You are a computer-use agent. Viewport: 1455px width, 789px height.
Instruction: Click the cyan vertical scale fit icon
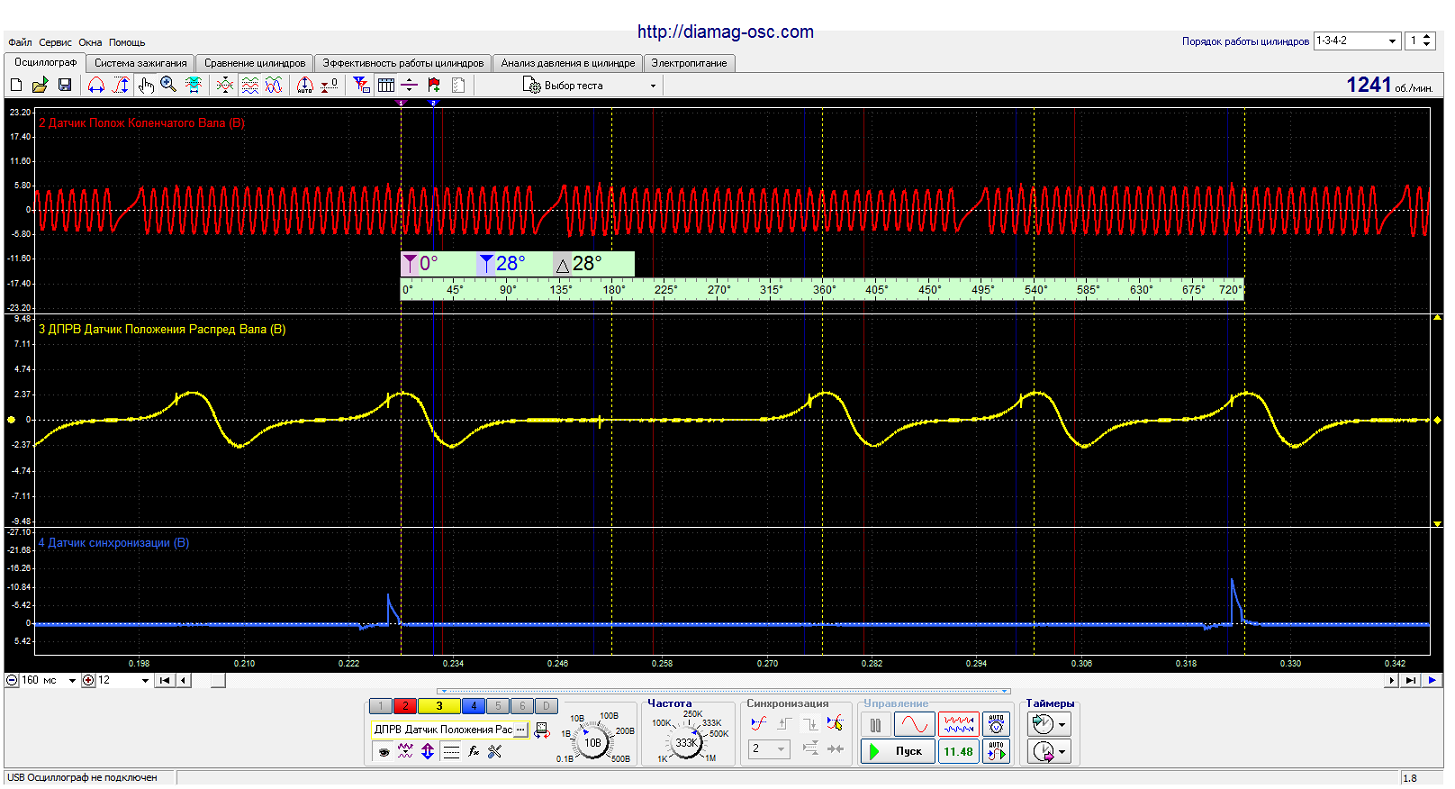(x=193, y=85)
